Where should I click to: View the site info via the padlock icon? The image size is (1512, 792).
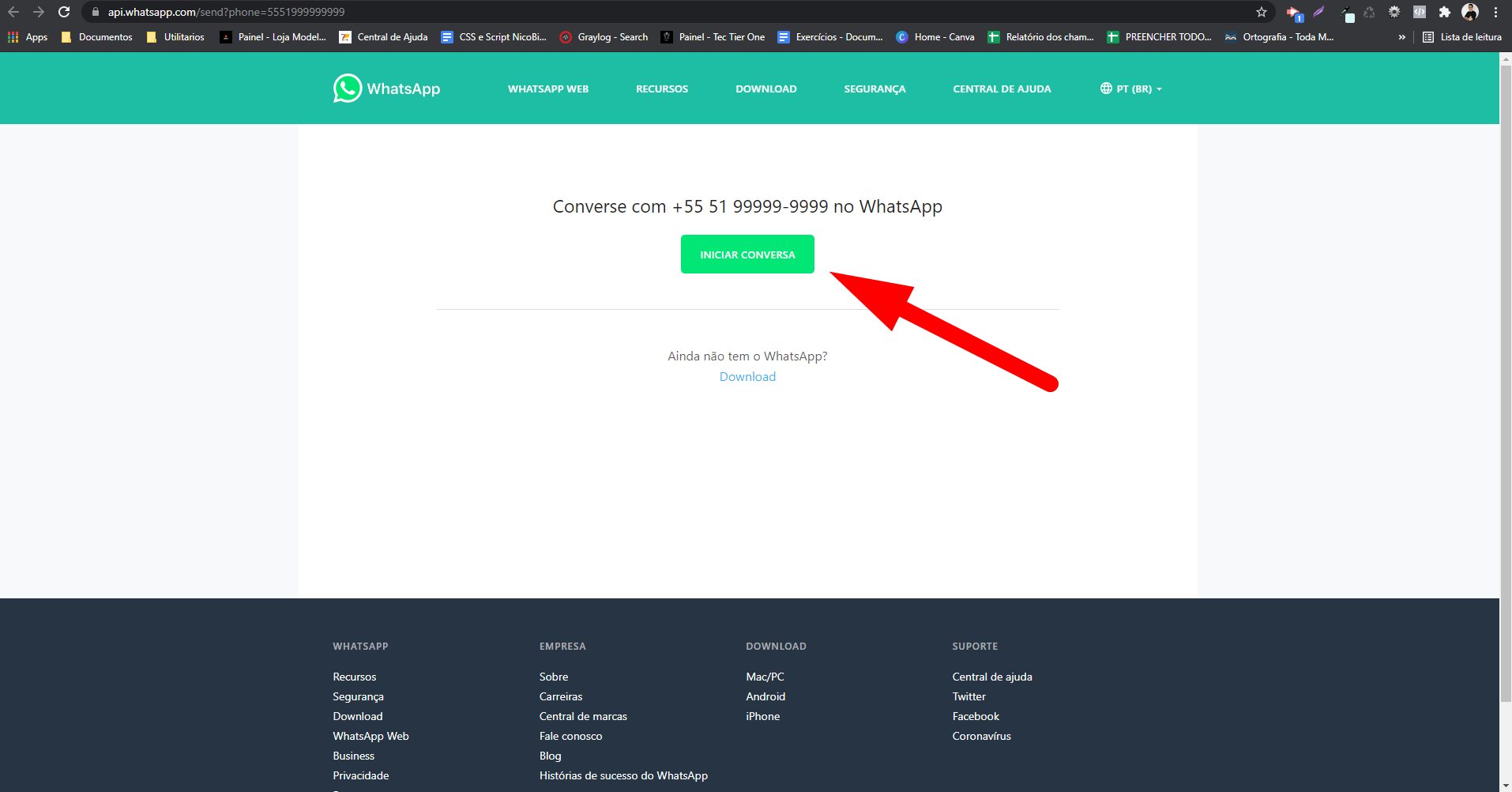pos(96,12)
